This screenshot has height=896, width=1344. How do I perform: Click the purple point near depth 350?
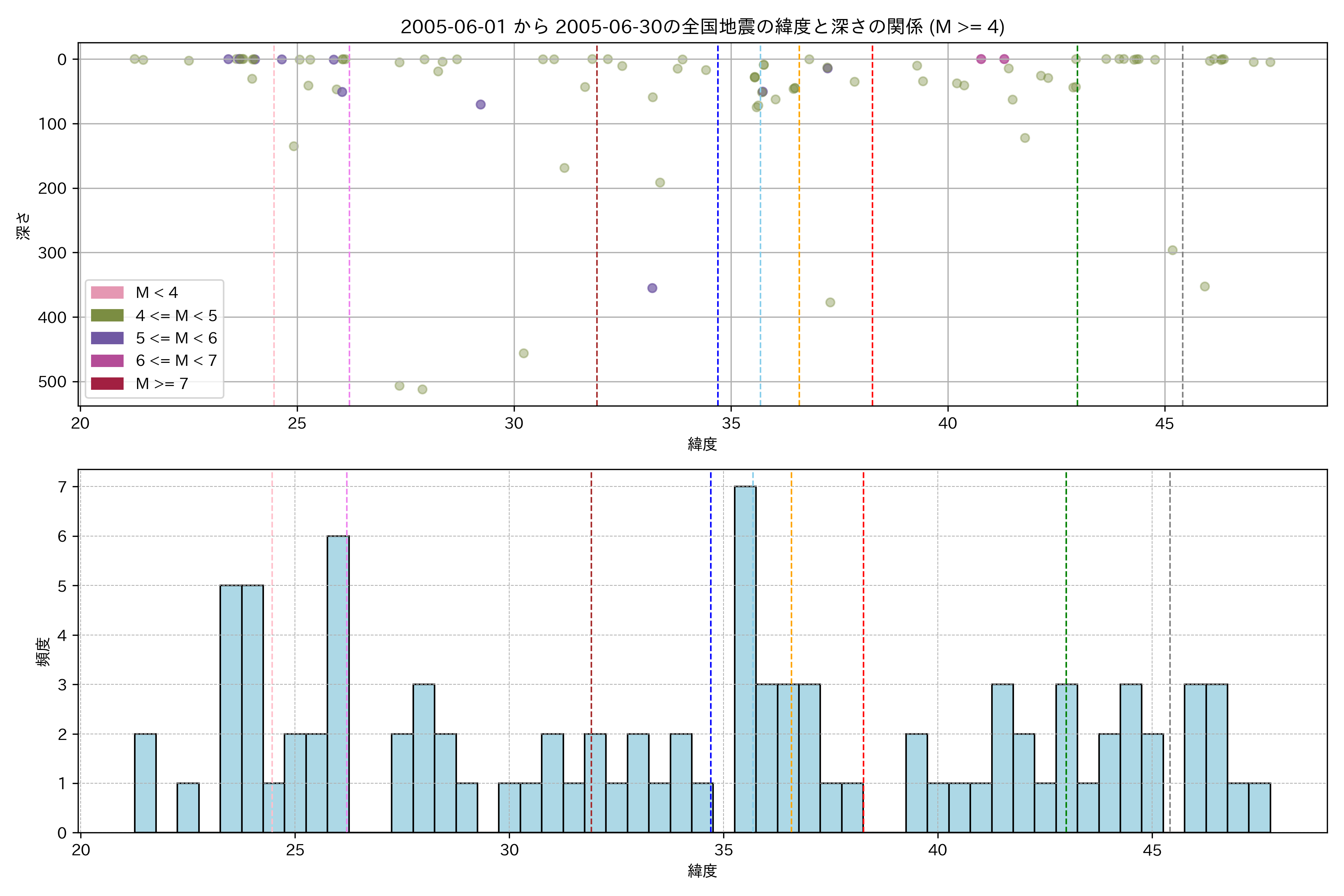click(x=652, y=288)
